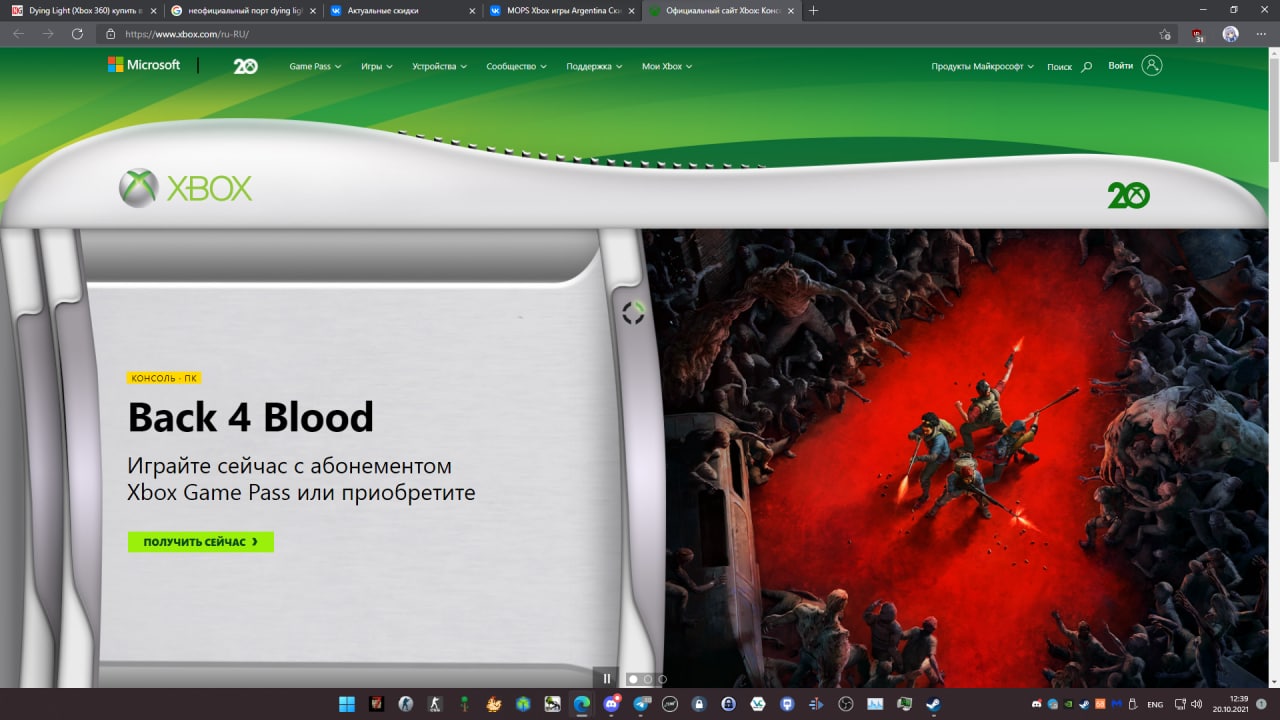Add page to favorites with star icon
The width and height of the screenshot is (1280, 720).
(1165, 34)
